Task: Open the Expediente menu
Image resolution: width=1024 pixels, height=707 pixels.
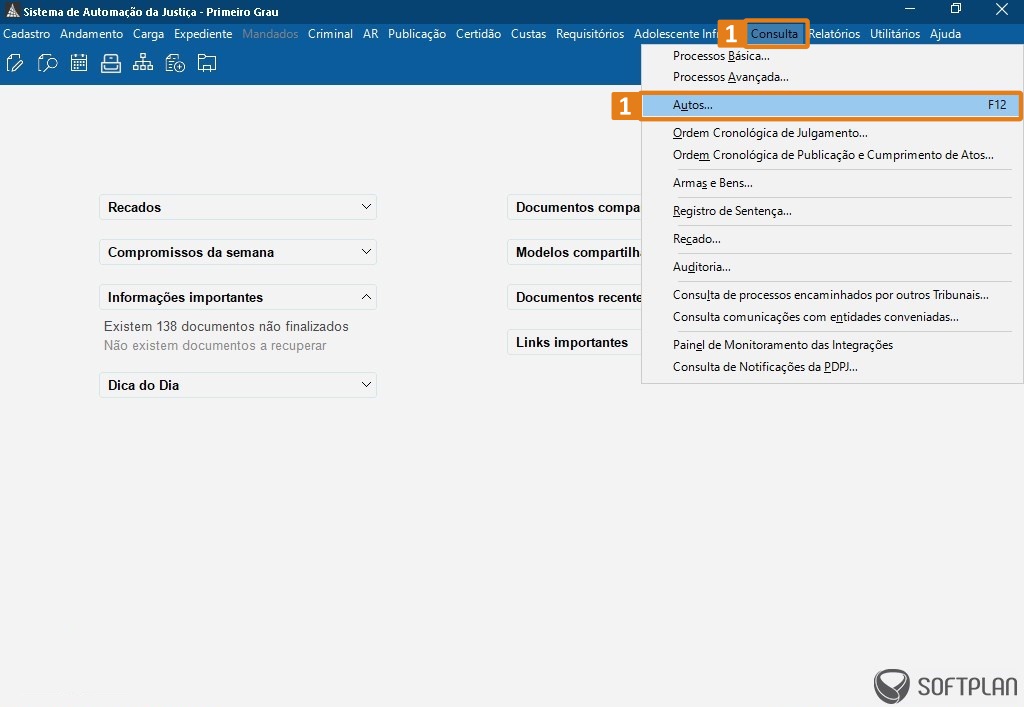Action: [x=203, y=34]
